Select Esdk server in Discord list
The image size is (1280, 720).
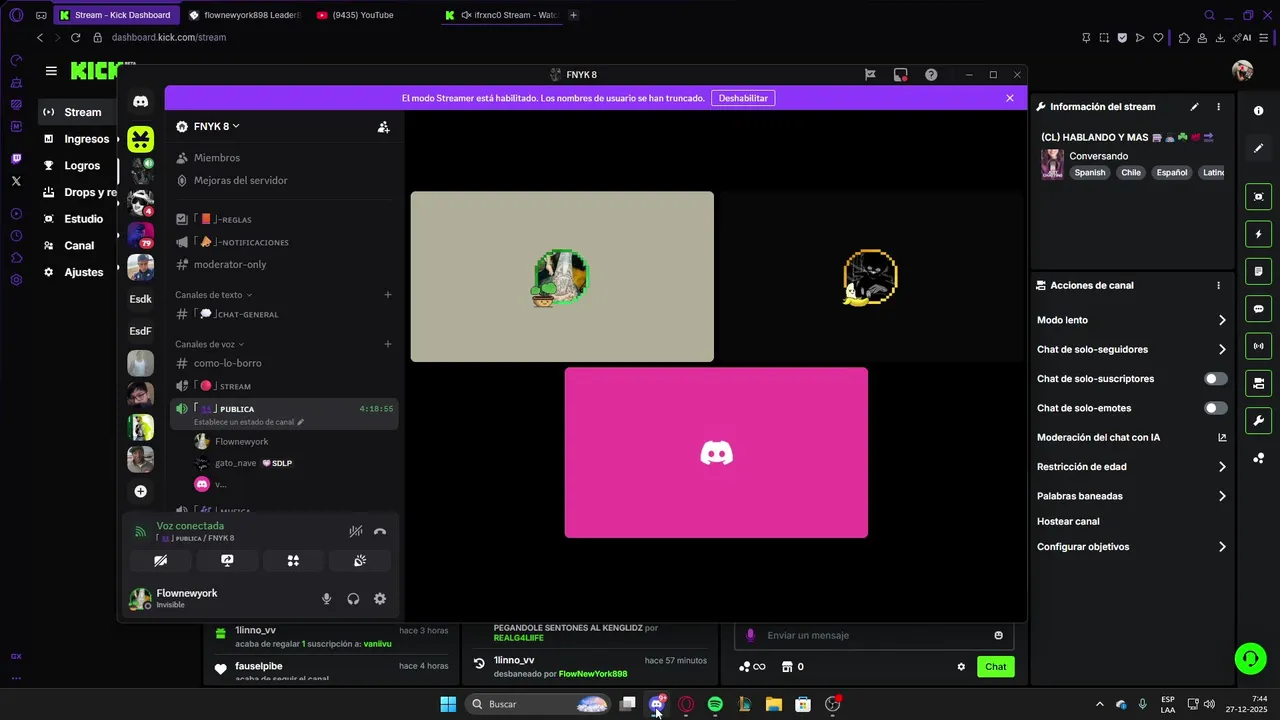click(141, 299)
